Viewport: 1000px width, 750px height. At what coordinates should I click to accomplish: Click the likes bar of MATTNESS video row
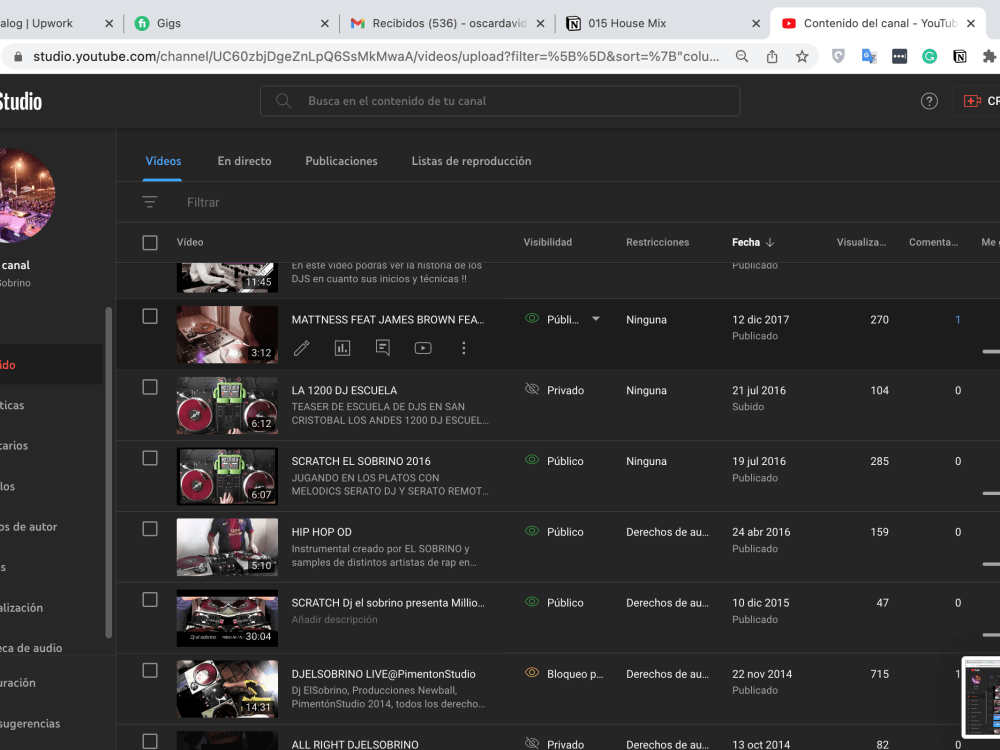tap(991, 351)
